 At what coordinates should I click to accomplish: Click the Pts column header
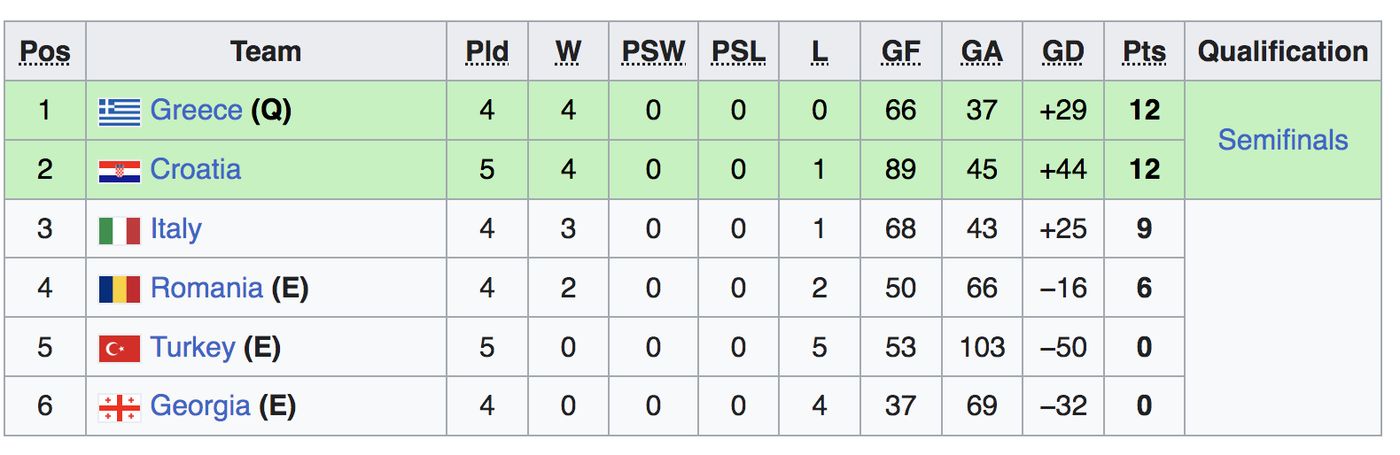pyautogui.click(x=1144, y=51)
